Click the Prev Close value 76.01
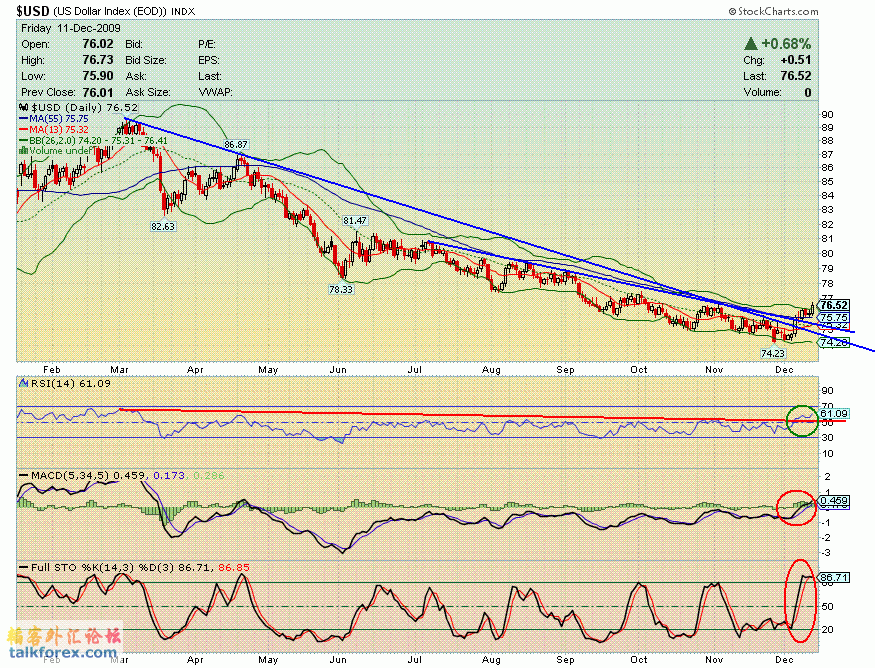The image size is (875, 668). 98,92
